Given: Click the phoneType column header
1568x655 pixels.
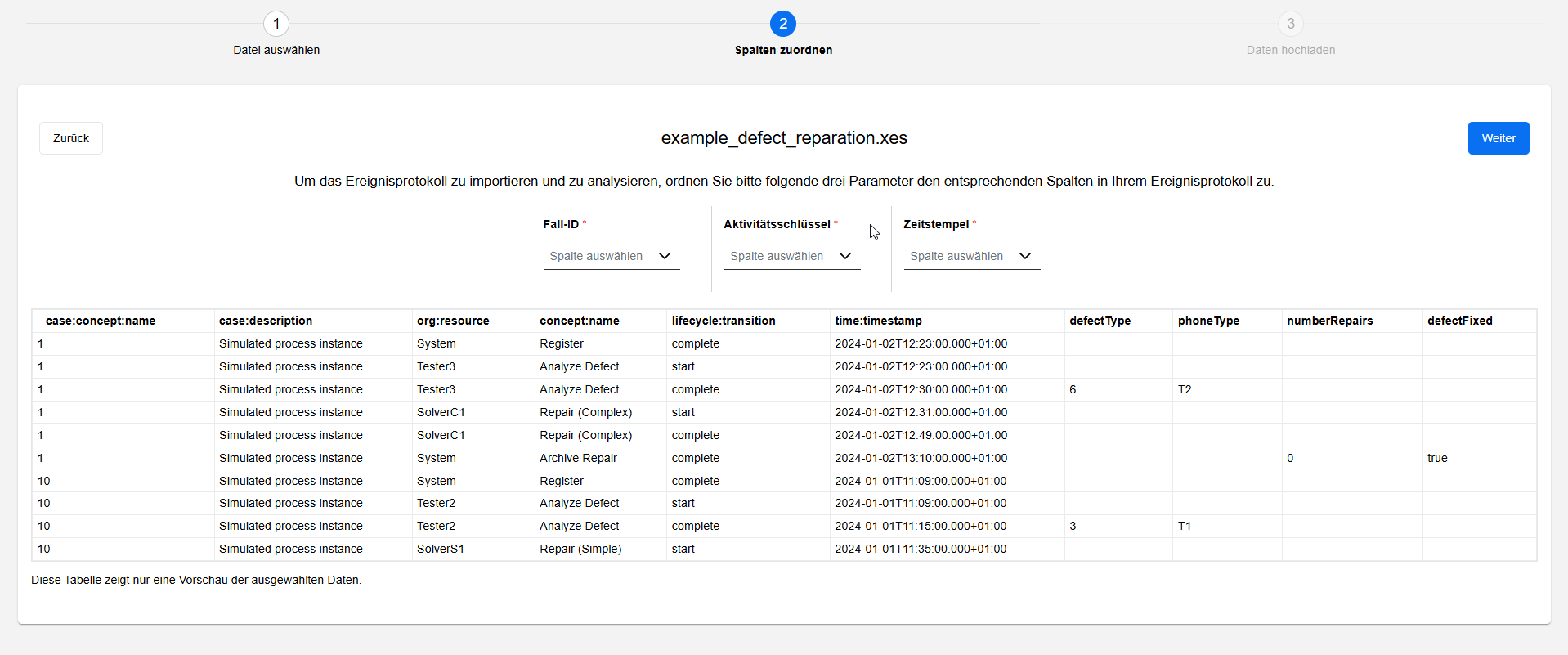Looking at the screenshot, I should (1208, 321).
